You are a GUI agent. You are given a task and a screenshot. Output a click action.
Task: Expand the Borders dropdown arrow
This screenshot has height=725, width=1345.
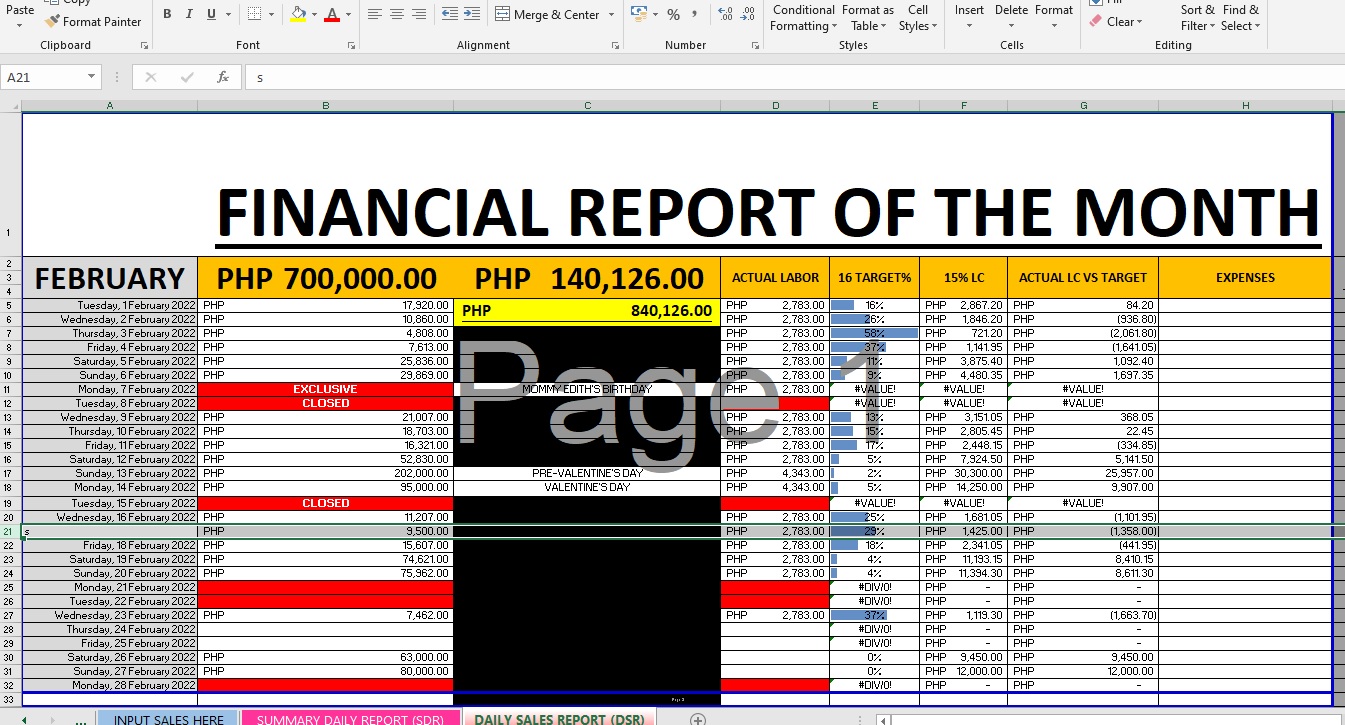273,15
